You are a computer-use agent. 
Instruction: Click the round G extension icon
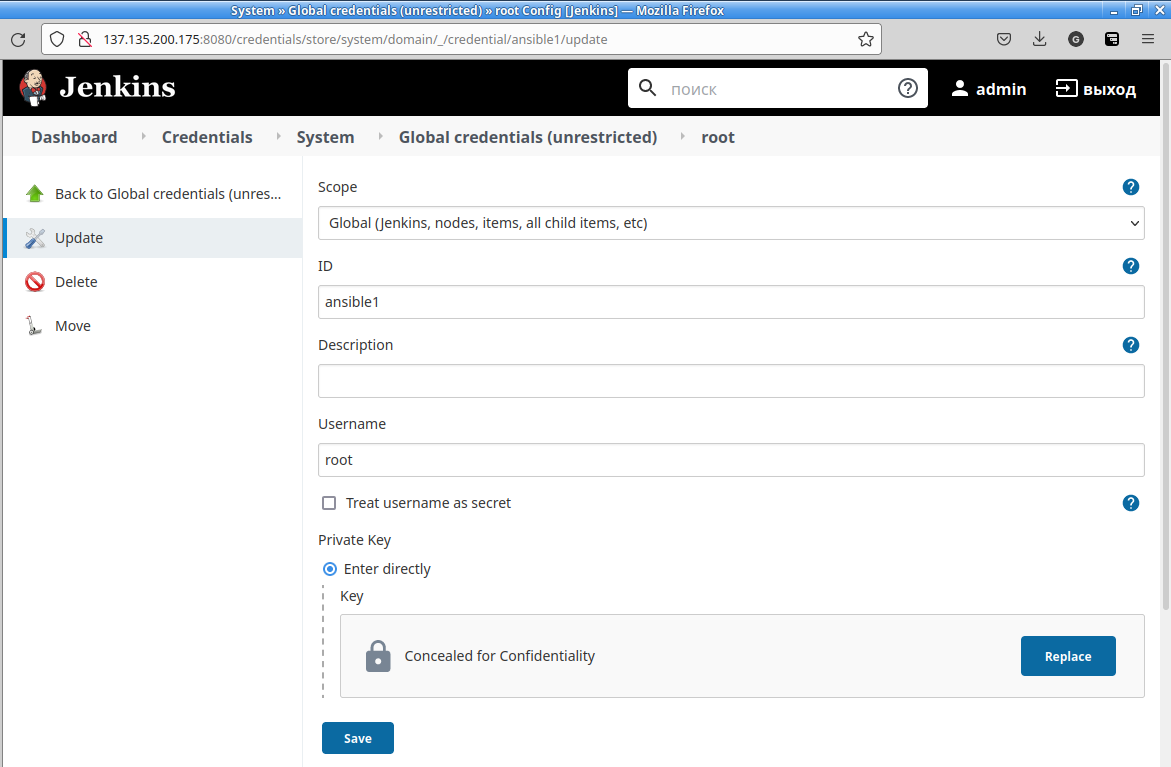point(1075,40)
